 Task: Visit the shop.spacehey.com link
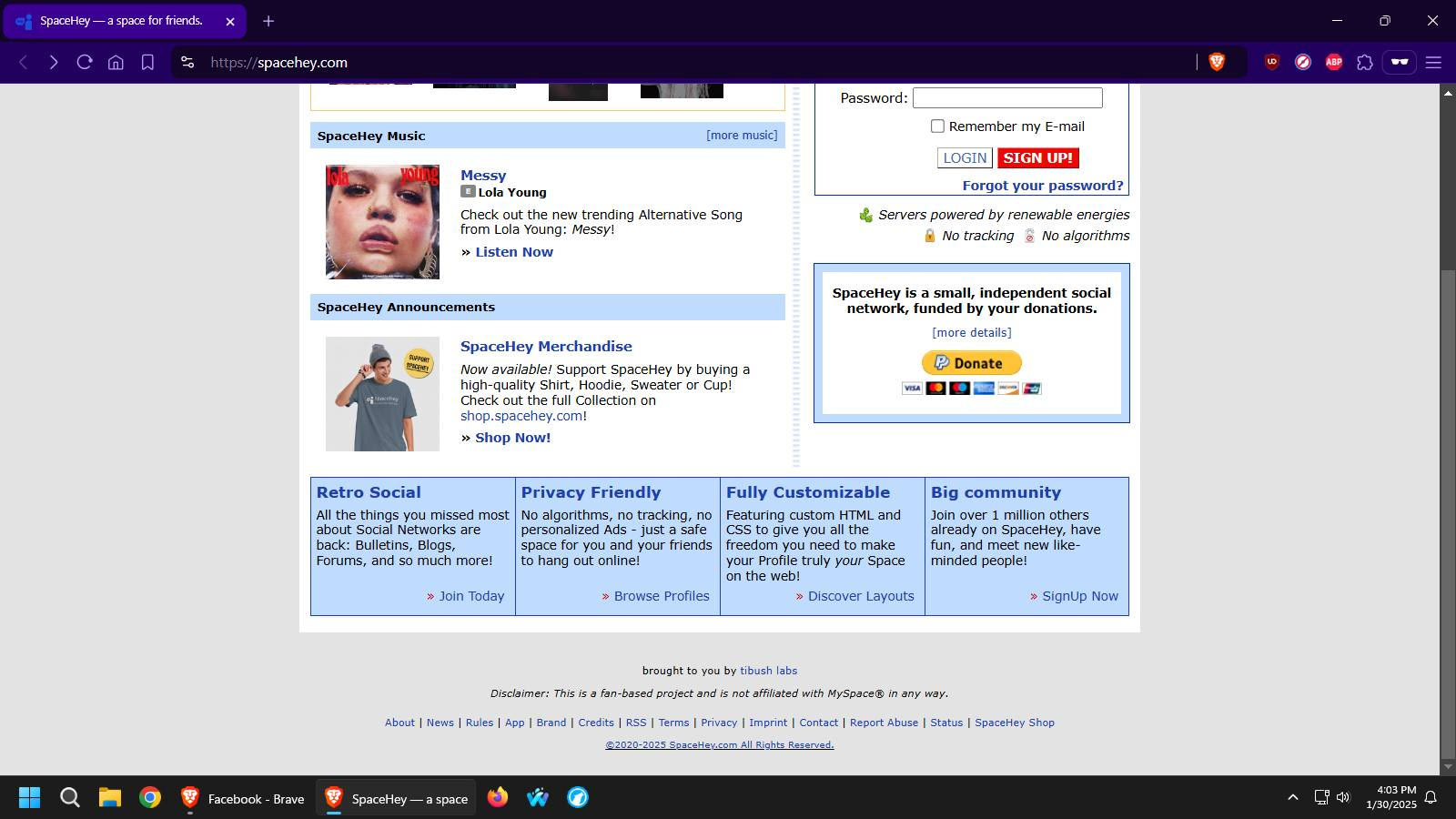tap(521, 416)
